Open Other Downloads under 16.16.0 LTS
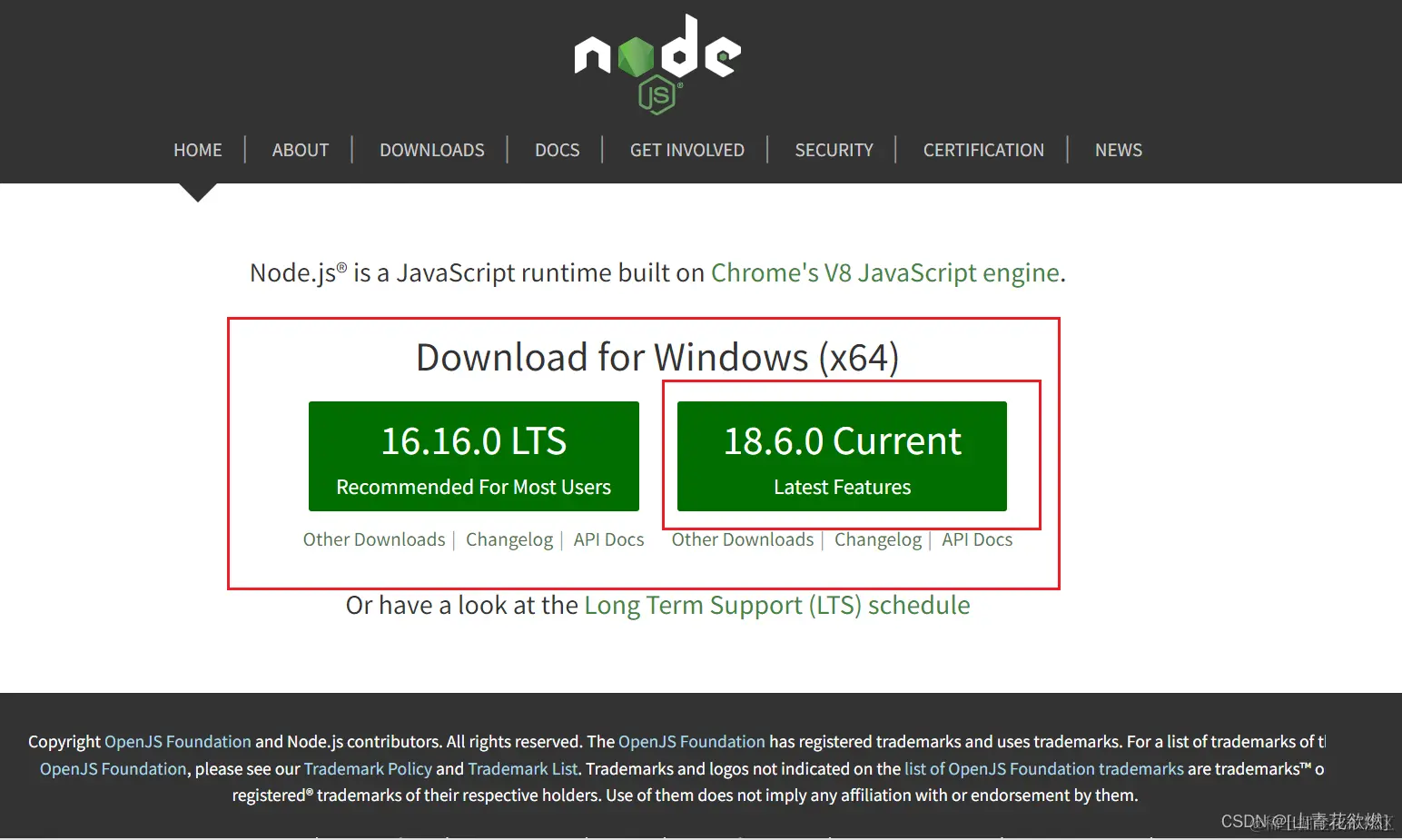Screen dimensions: 1402x840 pyautogui.click(x=374, y=539)
